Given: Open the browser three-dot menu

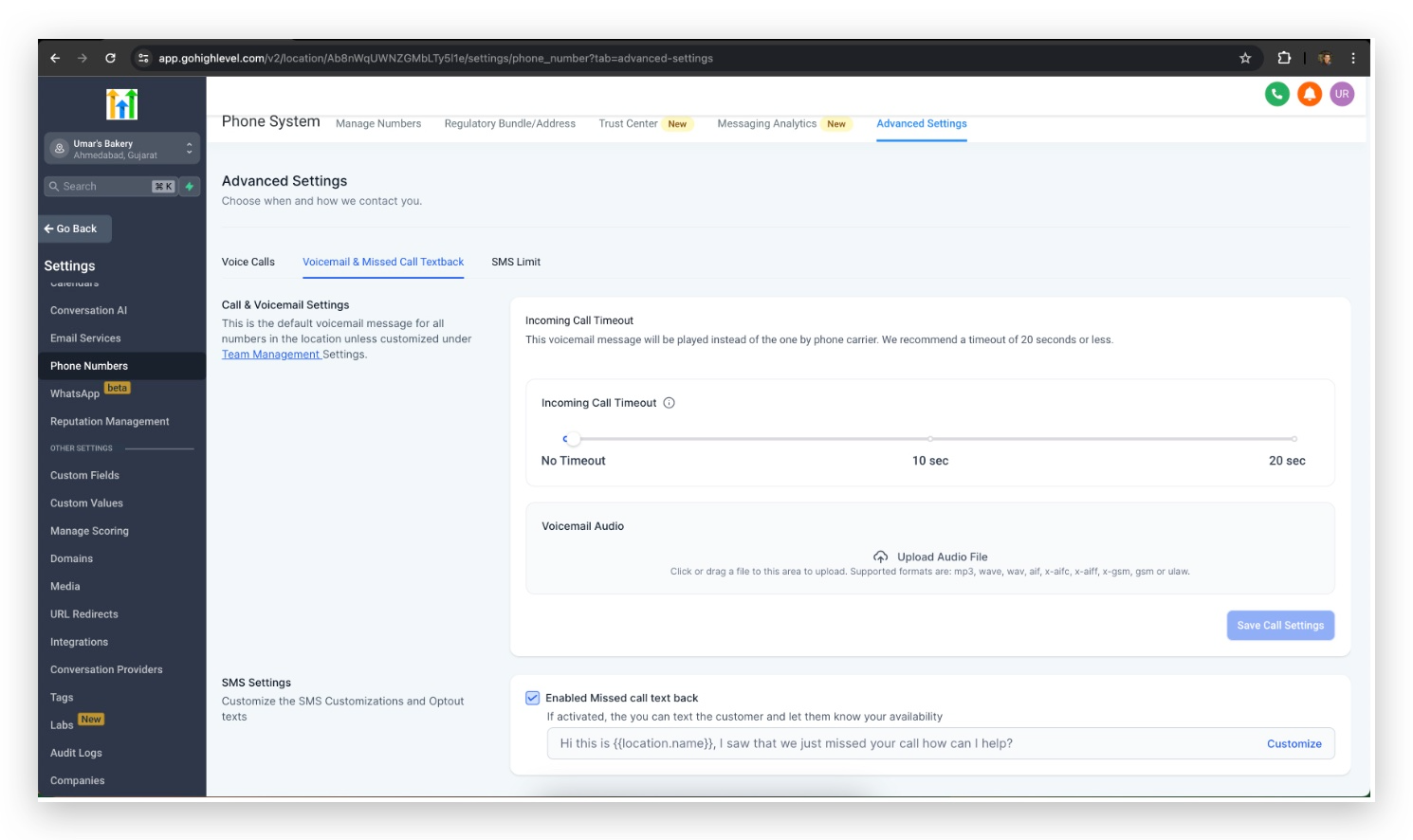Looking at the screenshot, I should click(1353, 58).
